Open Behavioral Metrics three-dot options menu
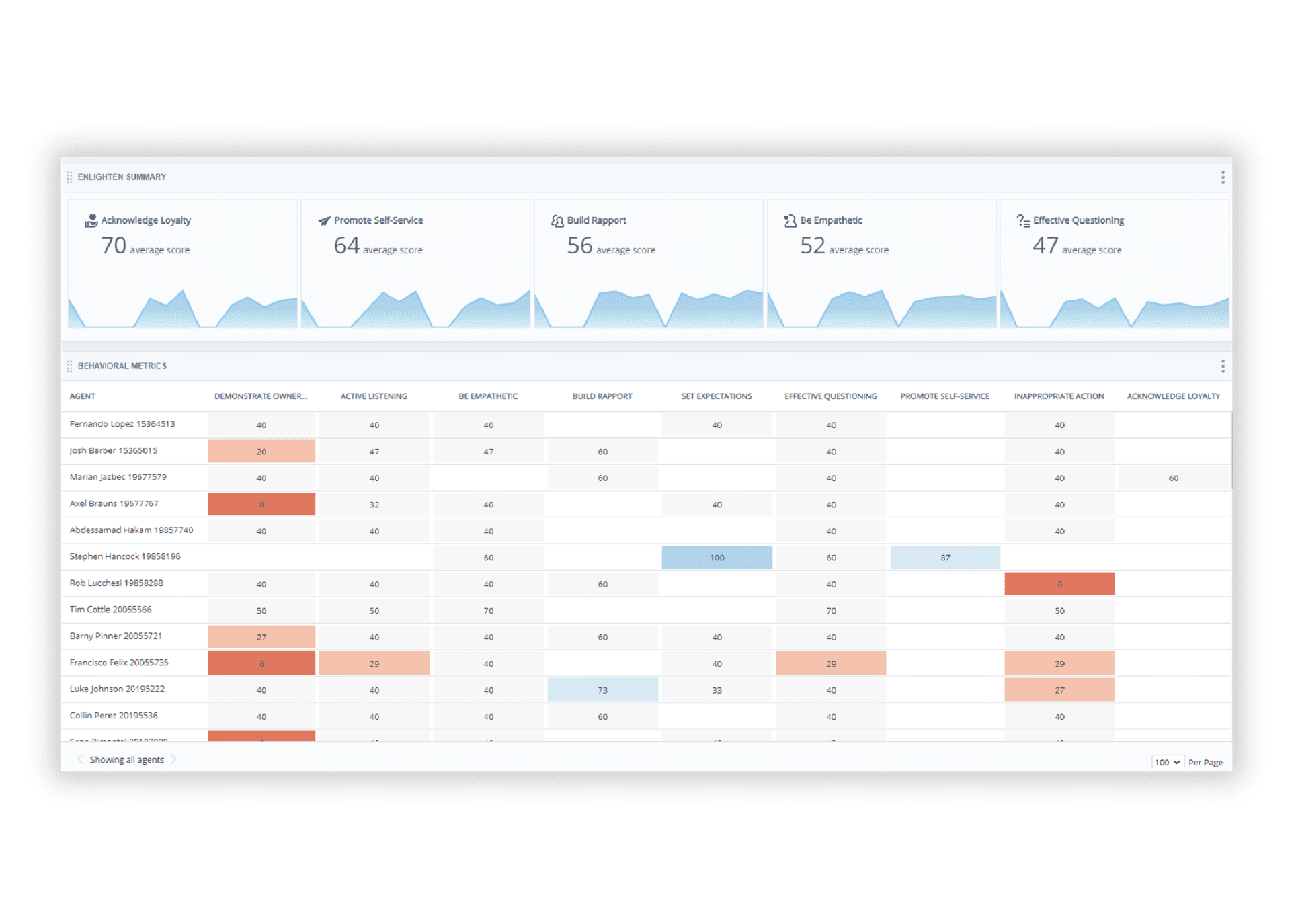This screenshot has width=1294, height=924. coord(1222,366)
